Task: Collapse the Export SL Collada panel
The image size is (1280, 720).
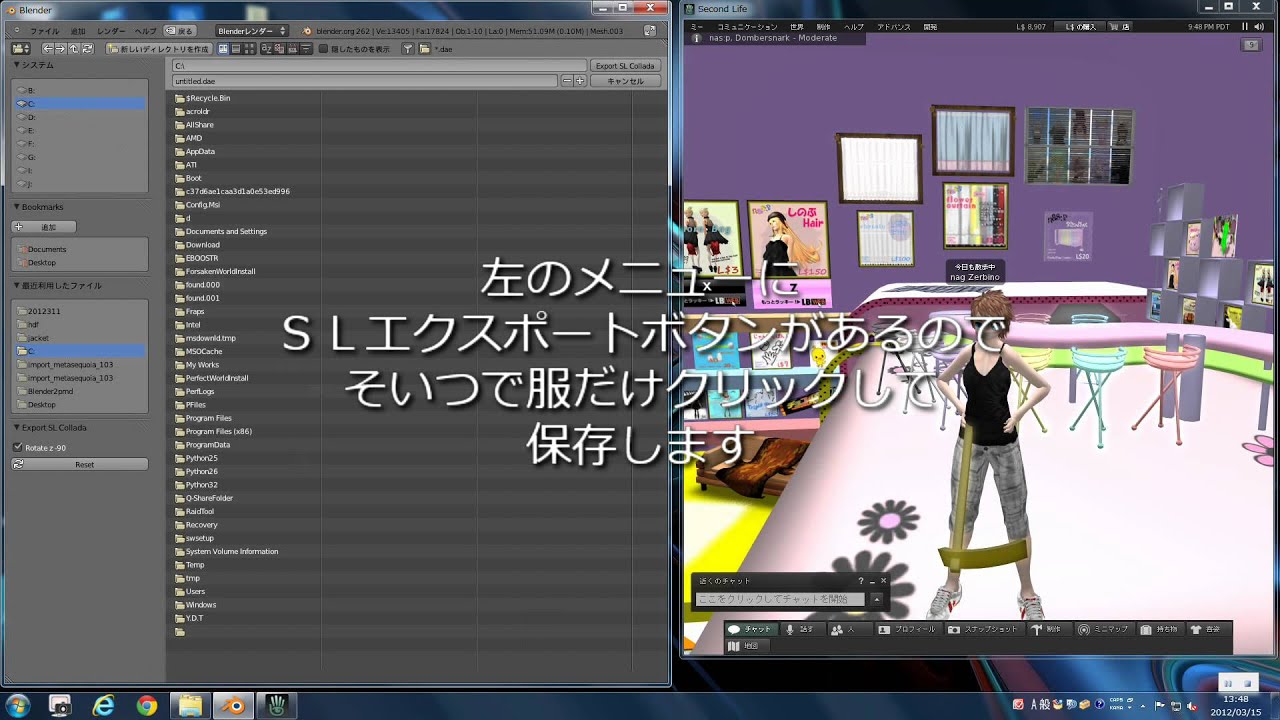Action: (x=17, y=428)
